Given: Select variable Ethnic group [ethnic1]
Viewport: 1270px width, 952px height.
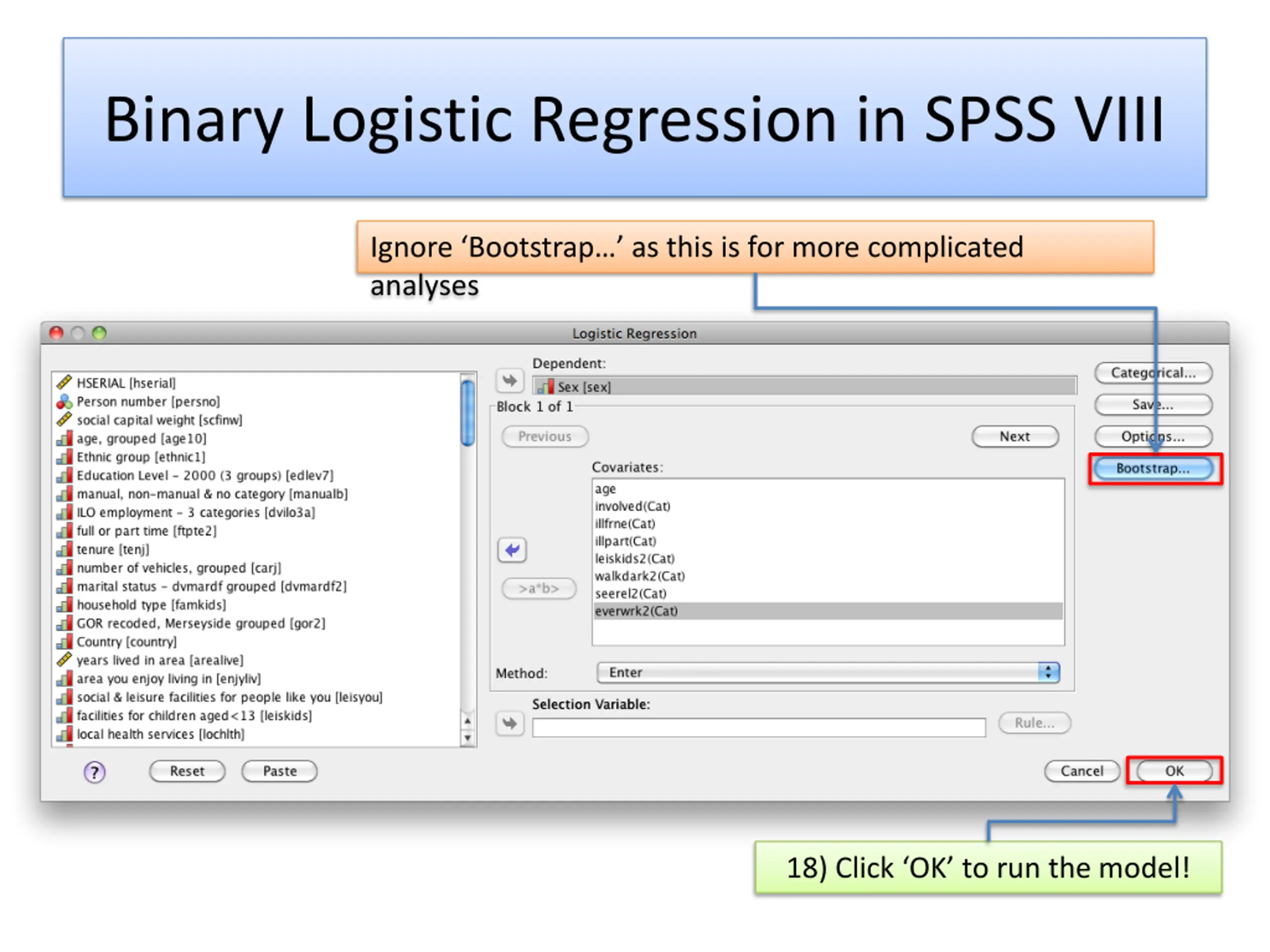Looking at the screenshot, I should click(x=256, y=457).
